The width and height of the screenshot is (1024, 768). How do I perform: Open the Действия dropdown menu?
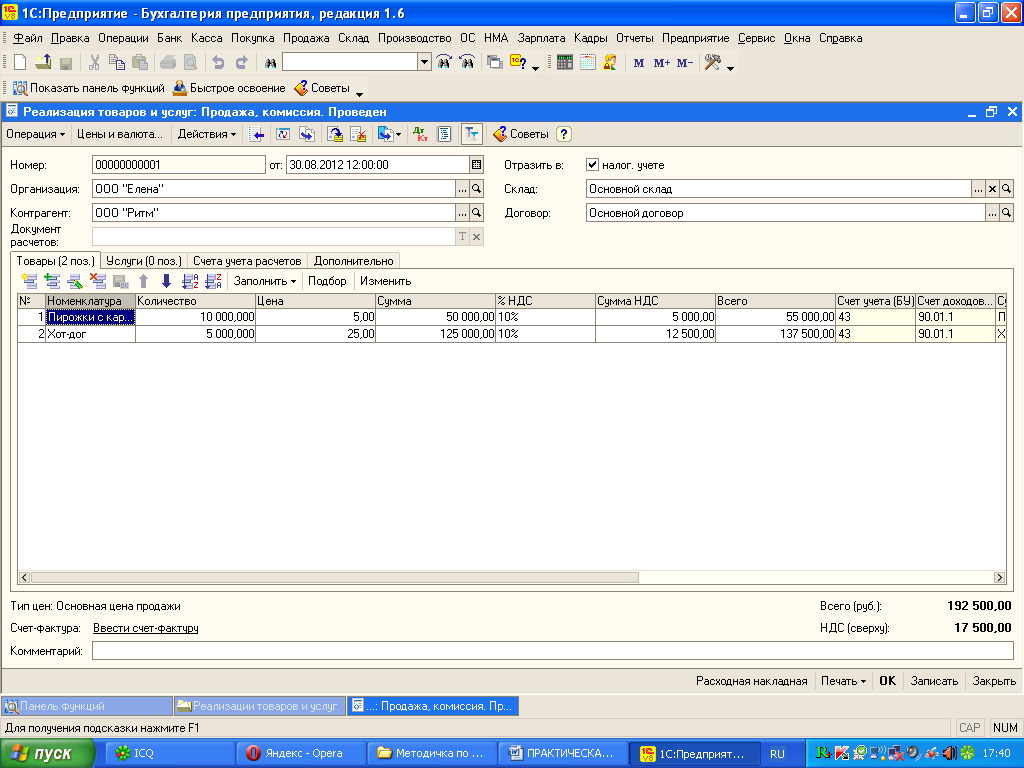coord(207,134)
